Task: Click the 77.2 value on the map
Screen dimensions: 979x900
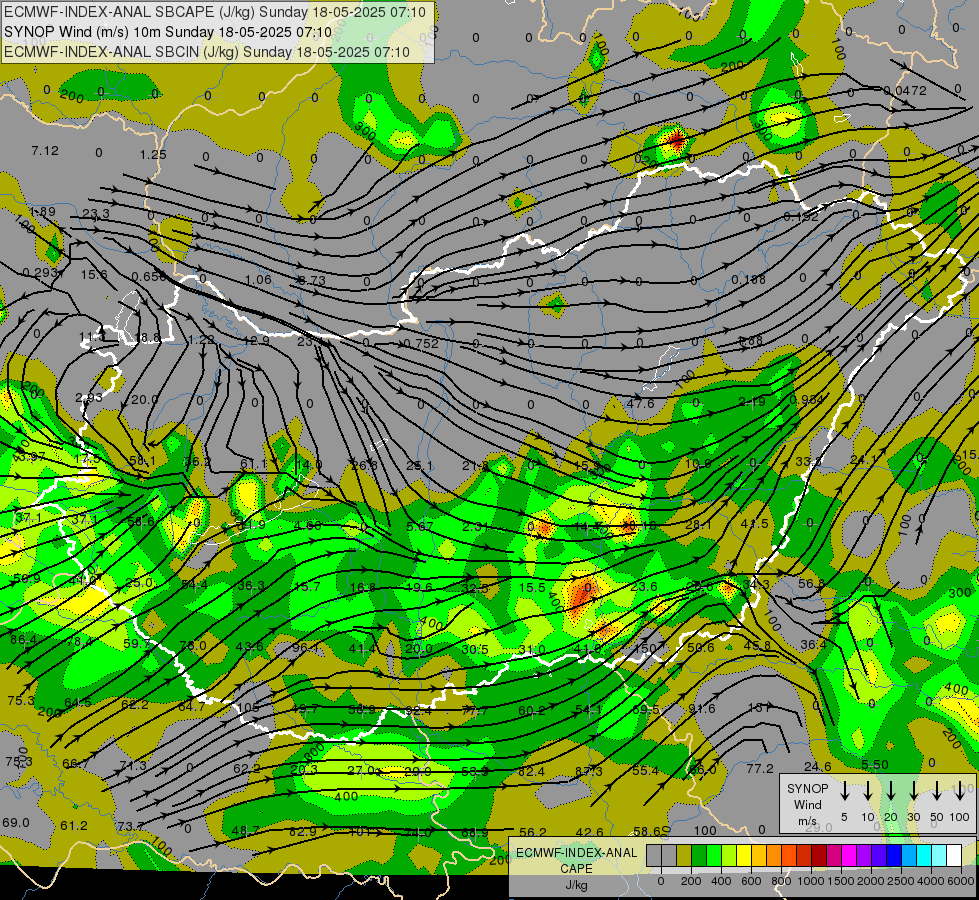Action: coord(760,768)
